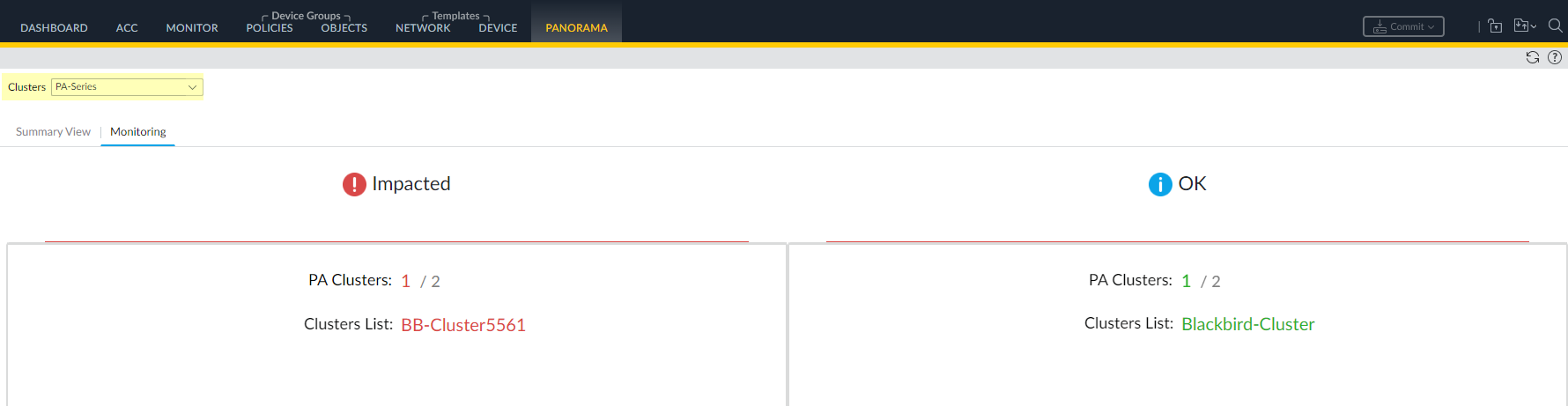Open the OBJECTS section
This screenshot has height=406, width=1568.
344,28
